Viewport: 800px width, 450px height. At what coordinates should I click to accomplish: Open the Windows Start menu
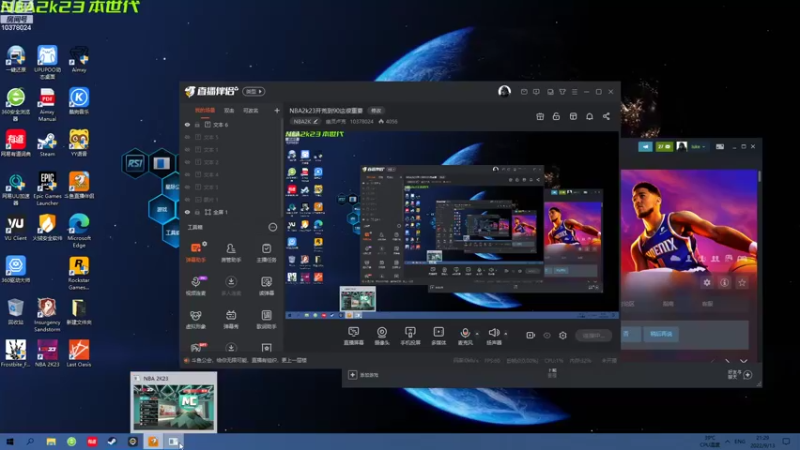pos(10,441)
